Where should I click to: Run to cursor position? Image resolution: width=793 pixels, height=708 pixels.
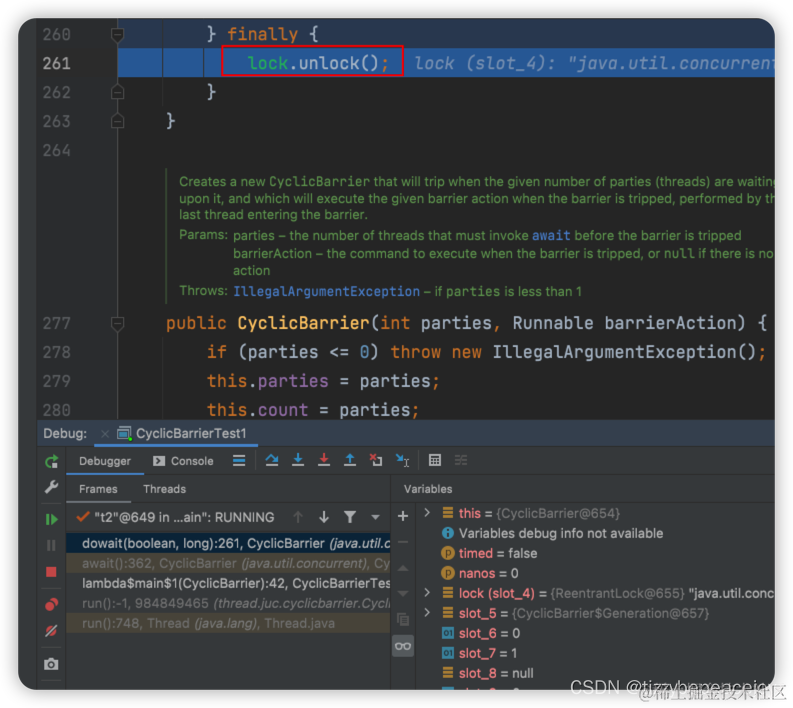coord(403,460)
